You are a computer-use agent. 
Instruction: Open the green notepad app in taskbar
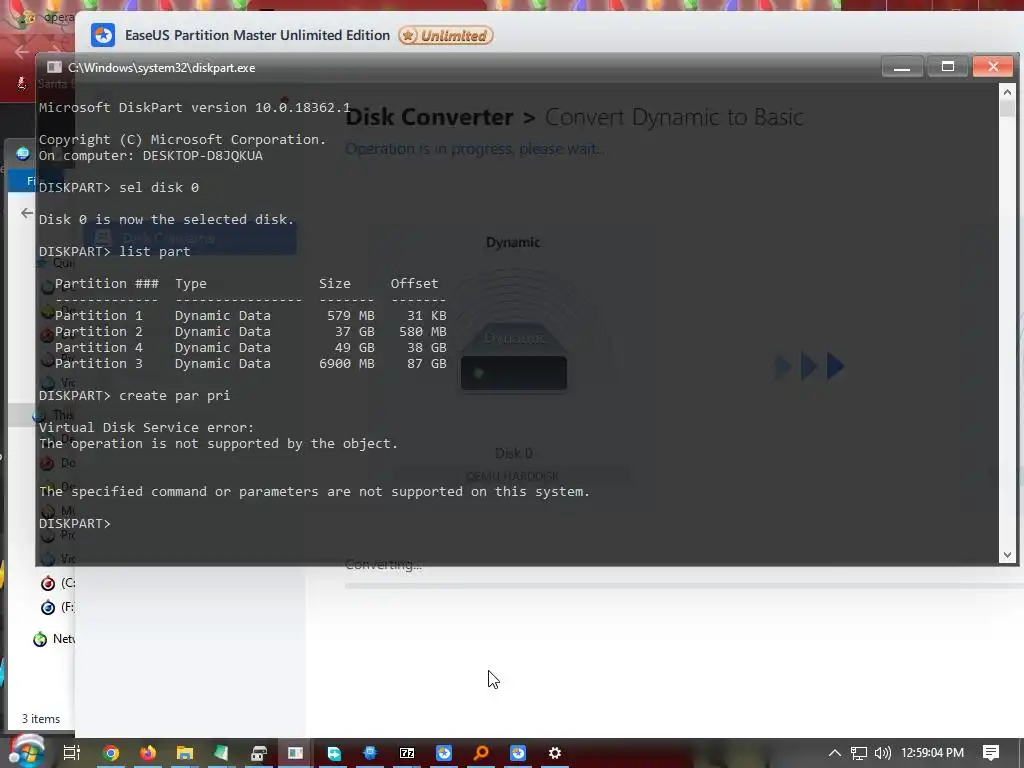point(221,753)
